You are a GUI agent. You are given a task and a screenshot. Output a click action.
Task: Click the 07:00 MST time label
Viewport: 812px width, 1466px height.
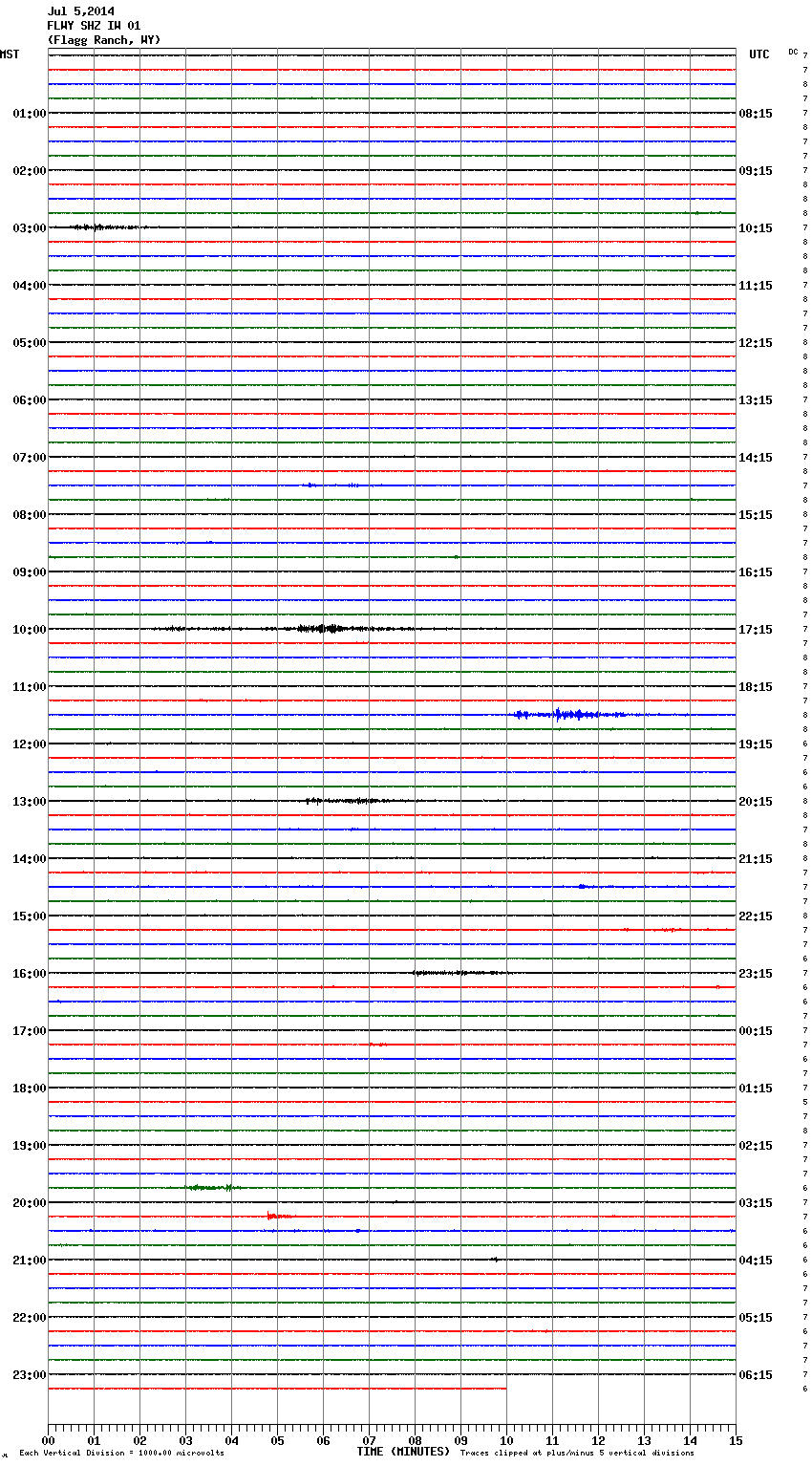click(x=29, y=458)
